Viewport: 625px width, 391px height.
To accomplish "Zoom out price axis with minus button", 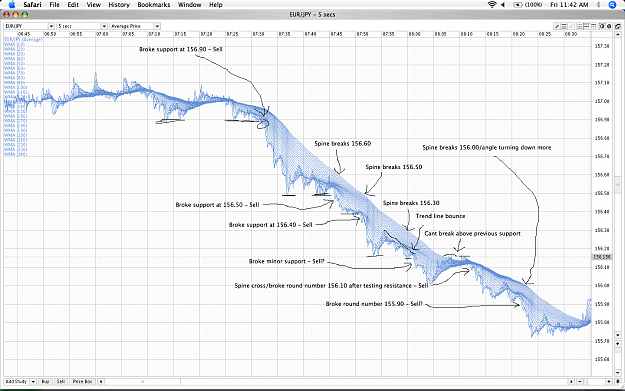I will [618, 372].
